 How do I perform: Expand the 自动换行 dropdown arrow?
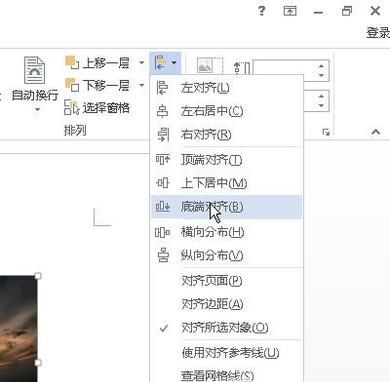click(x=37, y=109)
